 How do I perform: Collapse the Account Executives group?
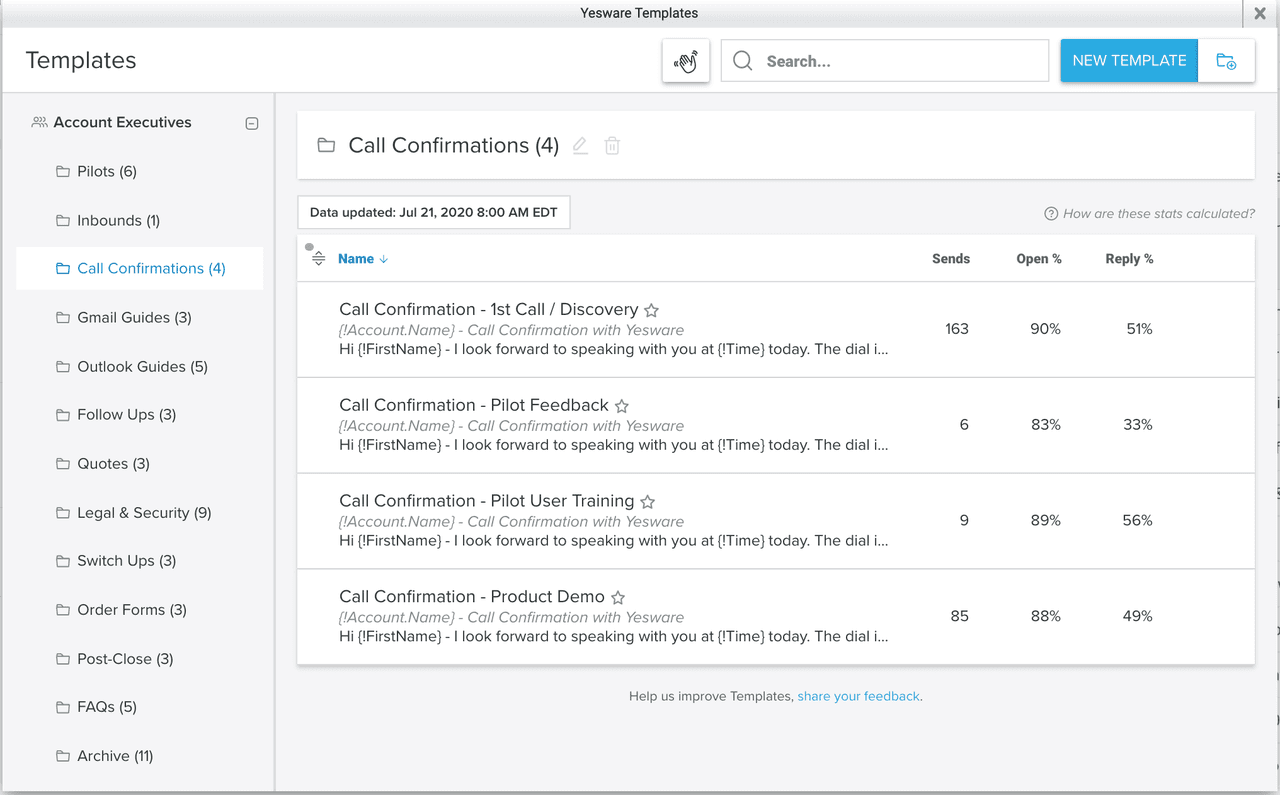252,122
